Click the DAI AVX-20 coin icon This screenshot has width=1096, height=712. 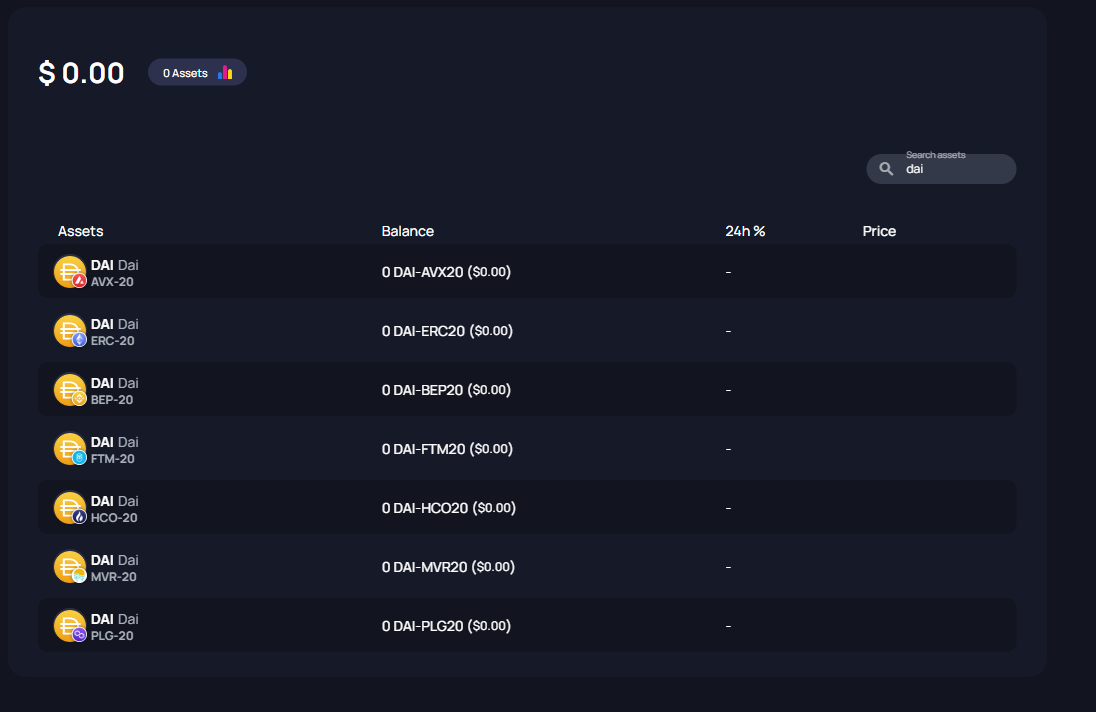[70, 272]
